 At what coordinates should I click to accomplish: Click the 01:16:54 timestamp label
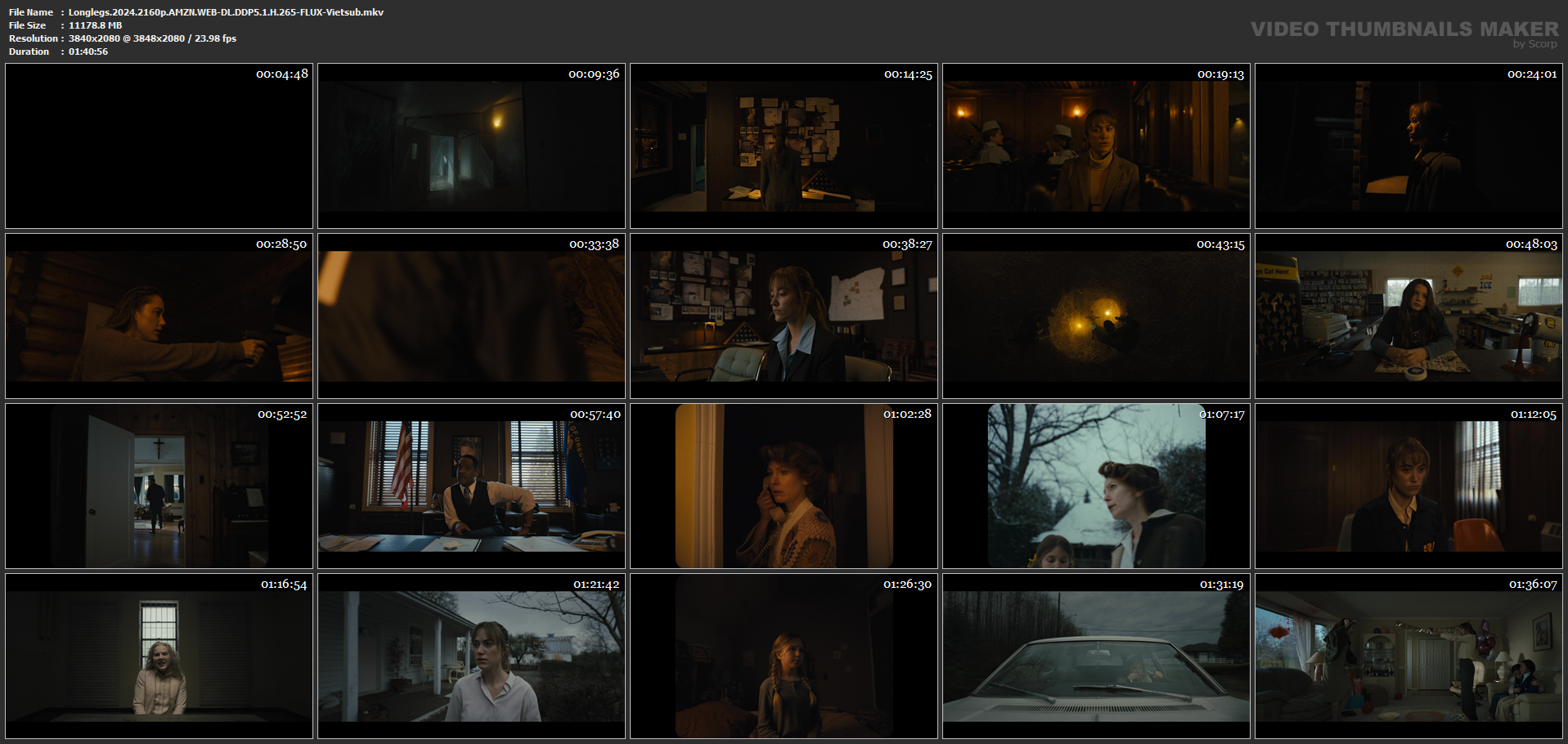click(x=284, y=584)
